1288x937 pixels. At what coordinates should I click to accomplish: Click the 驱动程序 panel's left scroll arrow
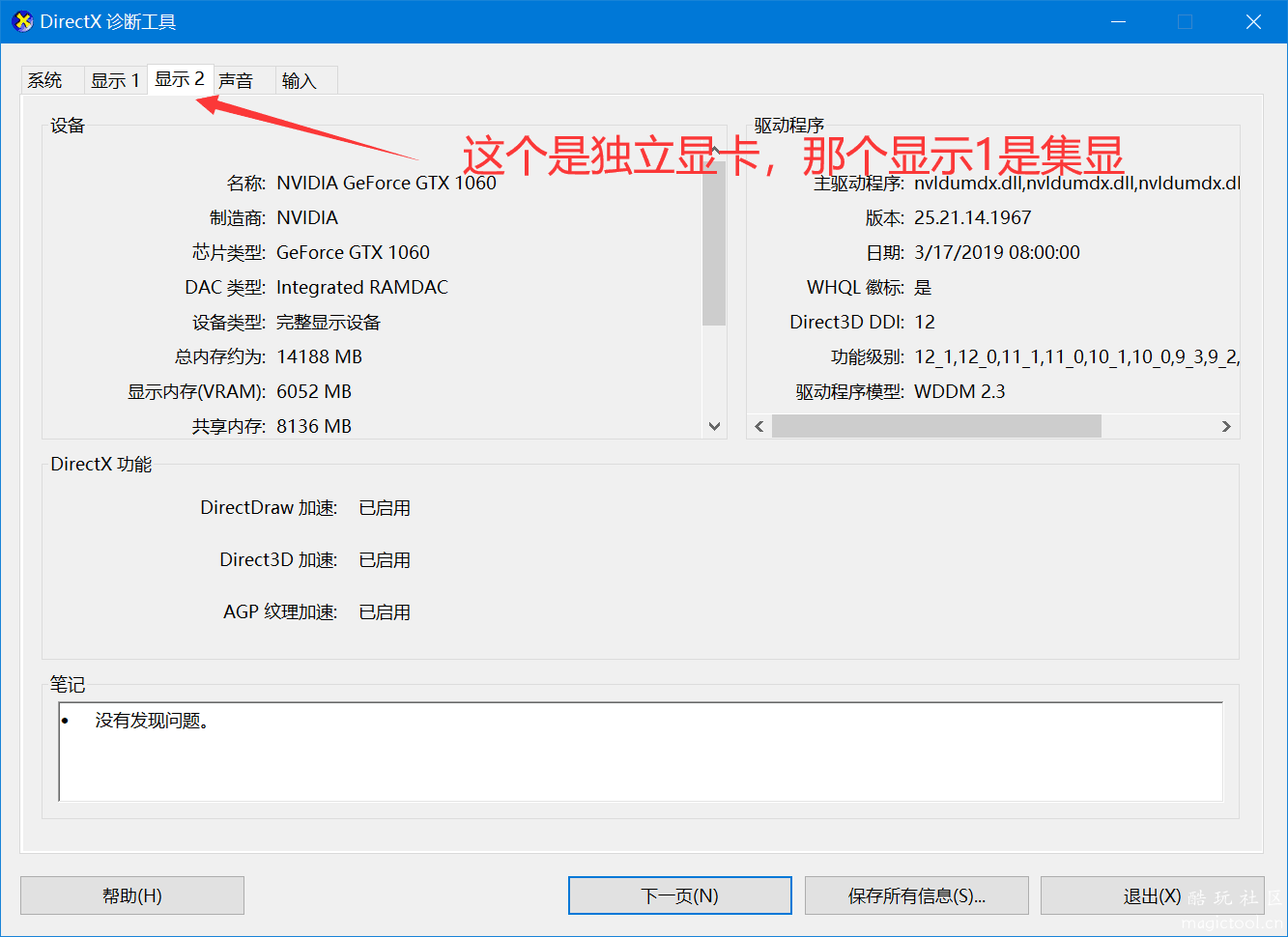(758, 425)
